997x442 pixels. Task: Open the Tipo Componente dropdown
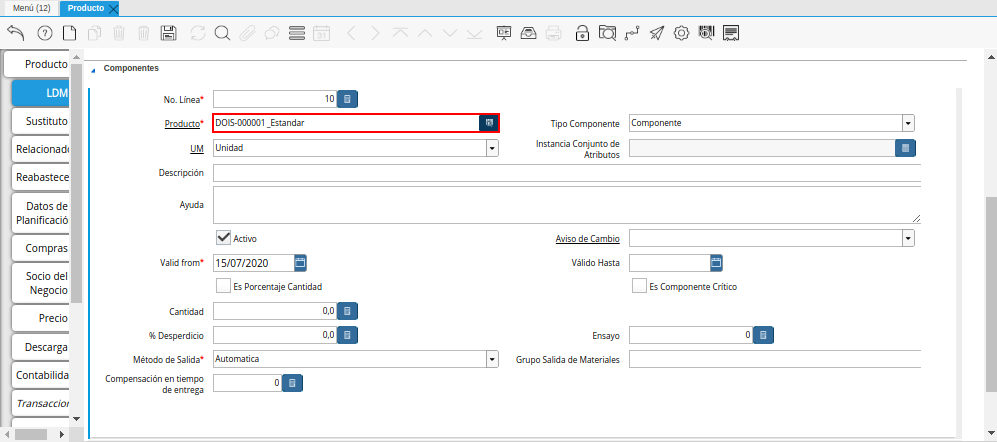[x=907, y=123]
